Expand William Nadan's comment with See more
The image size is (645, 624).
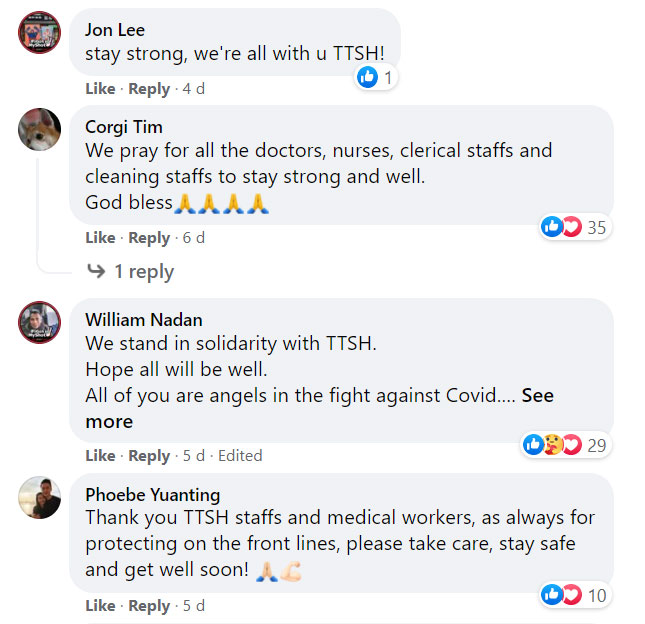pyautogui.click(x=319, y=408)
